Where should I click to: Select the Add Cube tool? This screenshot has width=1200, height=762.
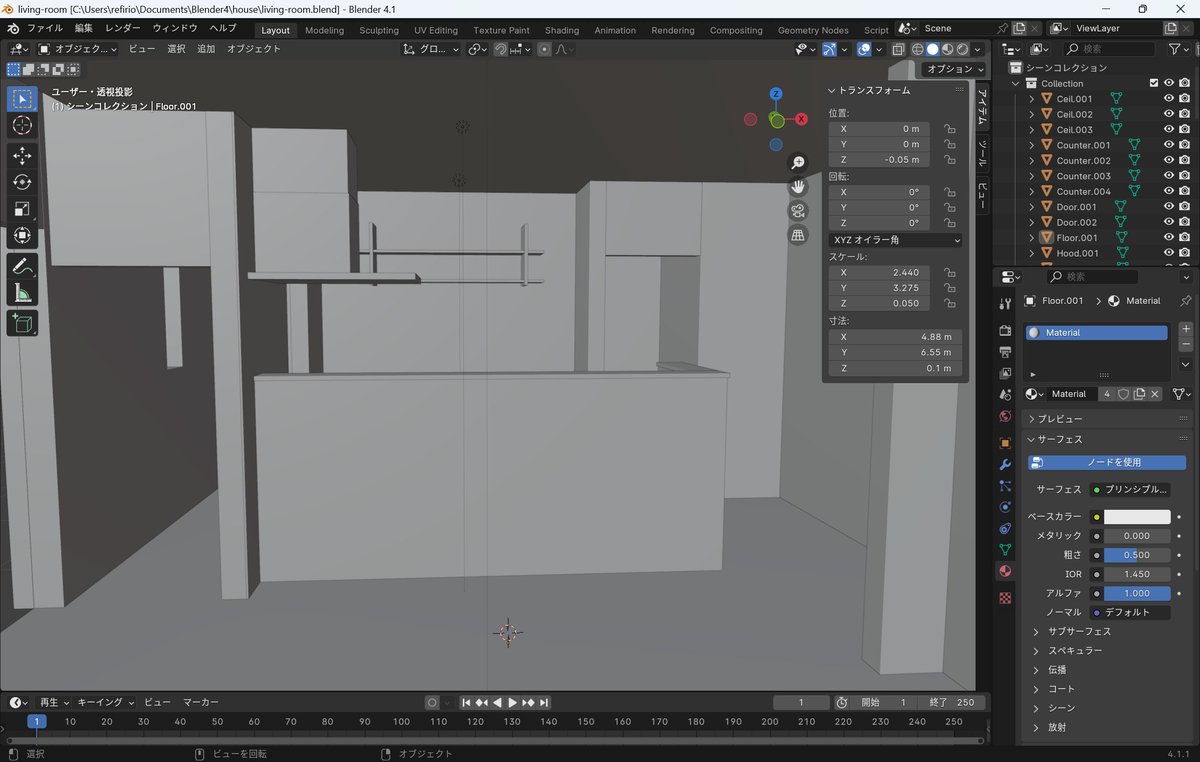tap(23, 323)
